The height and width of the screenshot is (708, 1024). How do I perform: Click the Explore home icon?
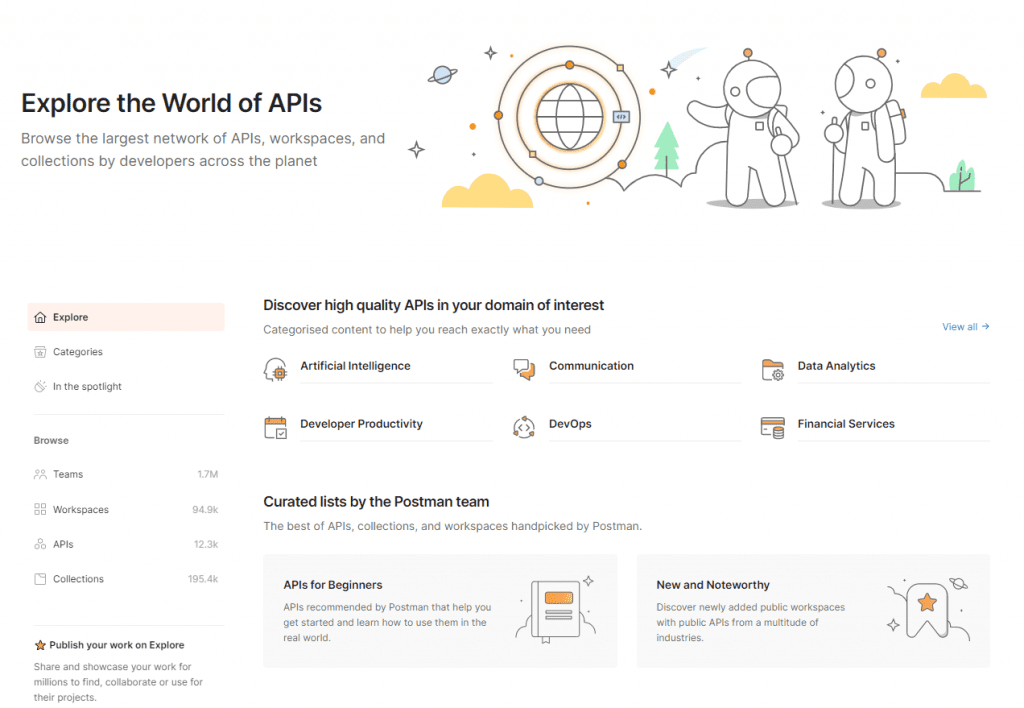coord(40,317)
